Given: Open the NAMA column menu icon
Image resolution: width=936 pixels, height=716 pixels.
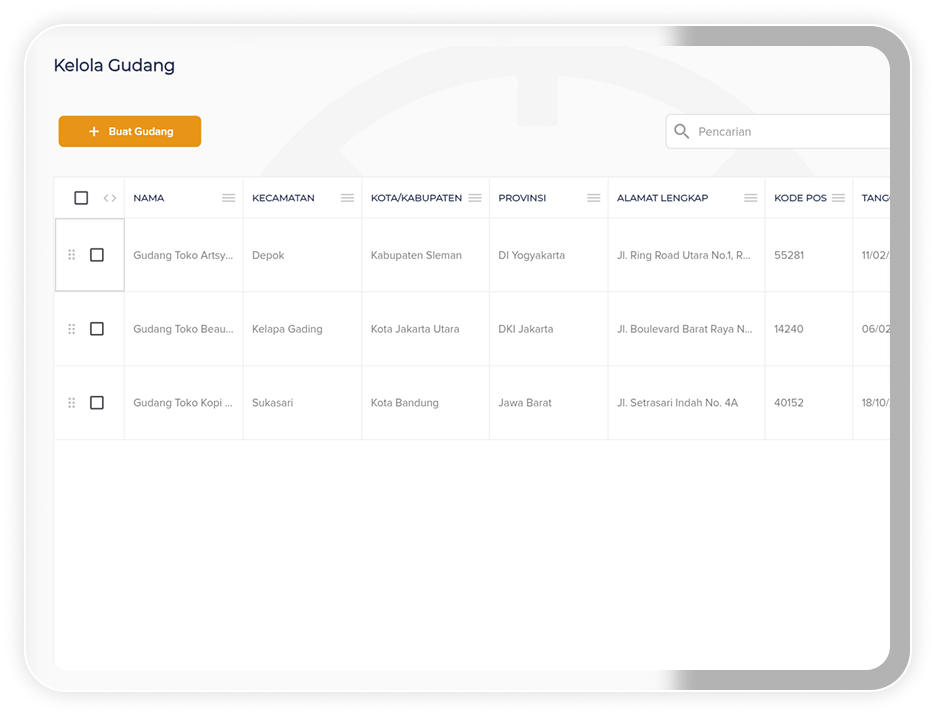Looking at the screenshot, I should click(228, 198).
